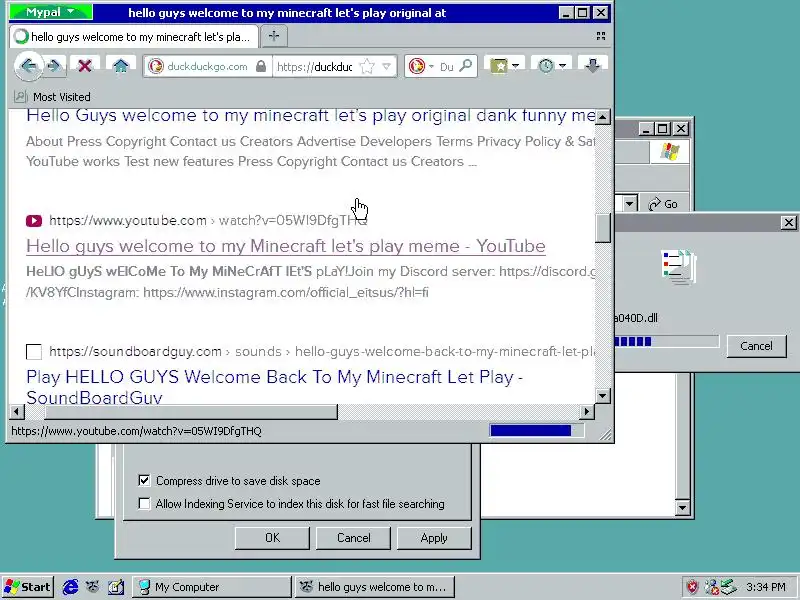The height and width of the screenshot is (600, 800).
Task: Open the 'dank funny' result title link
Action: 310,115
